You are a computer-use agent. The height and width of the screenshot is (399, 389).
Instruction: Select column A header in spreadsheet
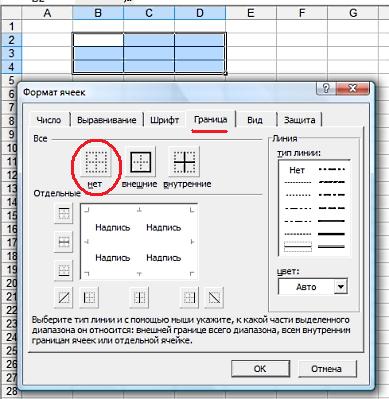tap(47, 13)
